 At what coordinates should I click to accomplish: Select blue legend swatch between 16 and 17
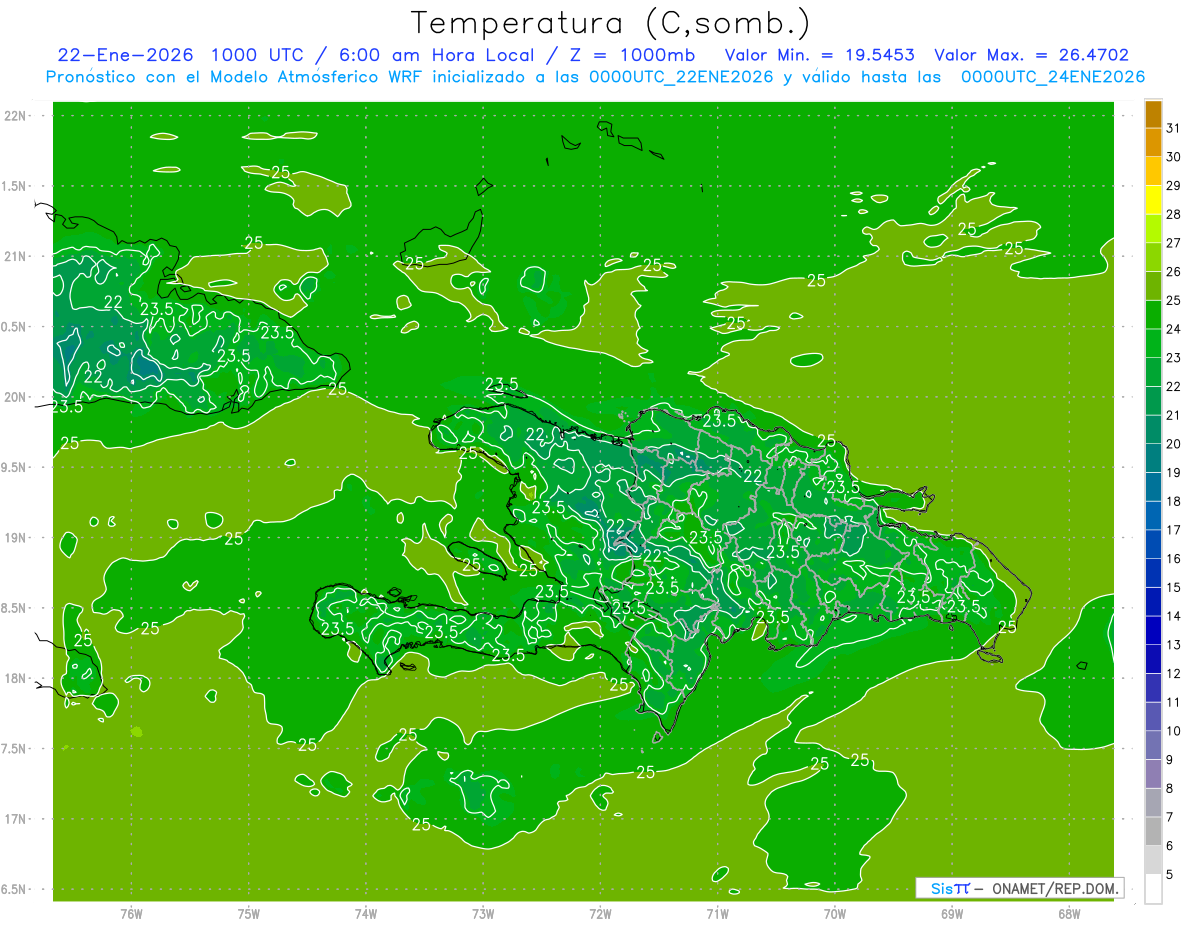(x=1153, y=545)
